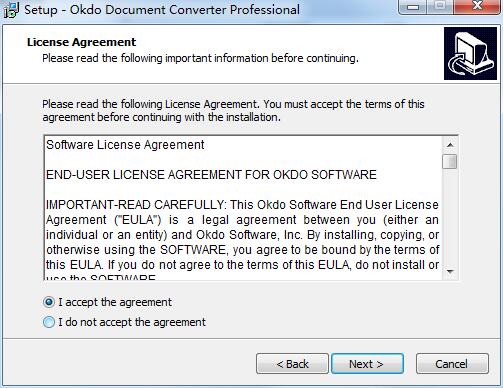Click the license scrollbar down arrow
Screen dimensions: 503x388
coord(450,272)
